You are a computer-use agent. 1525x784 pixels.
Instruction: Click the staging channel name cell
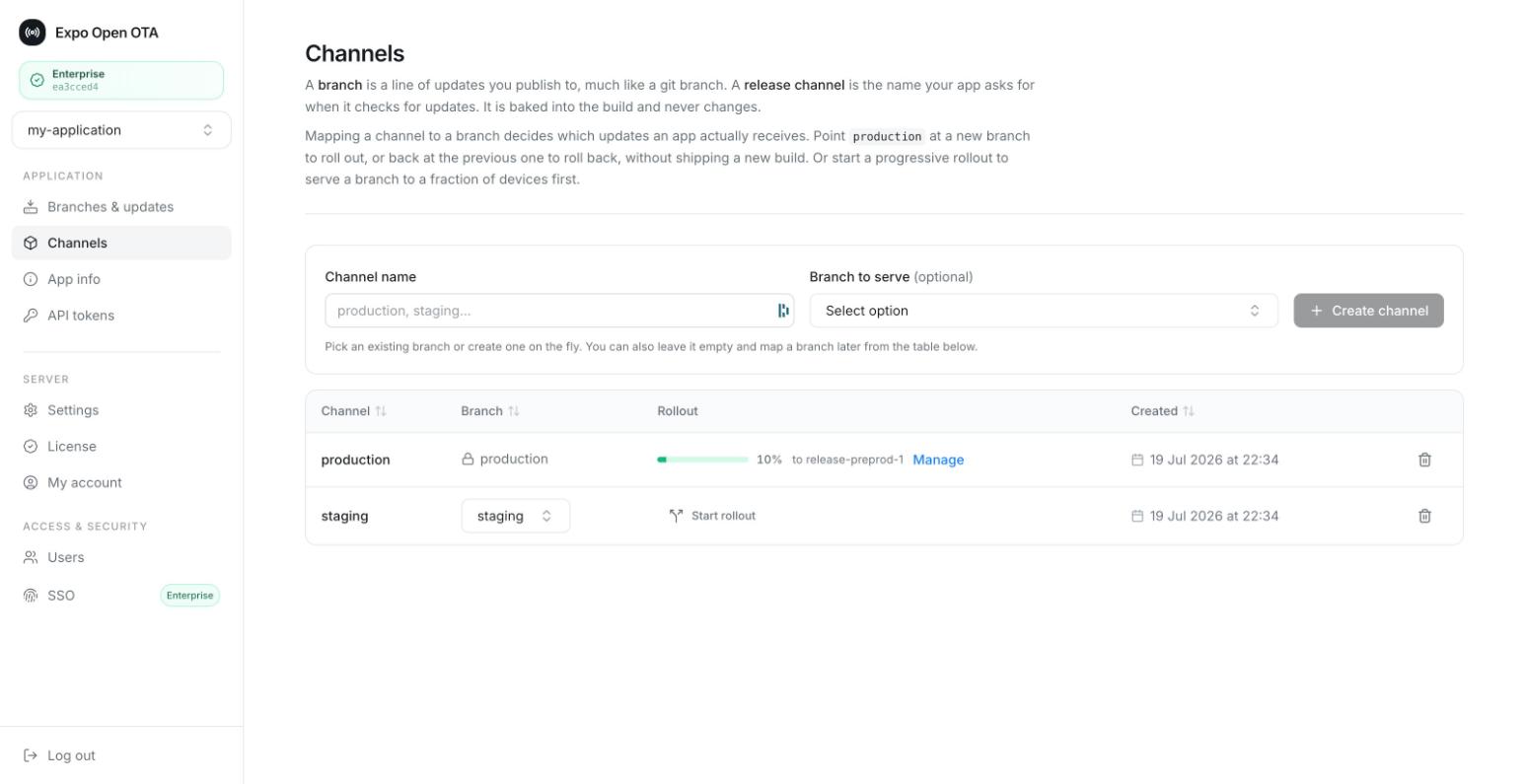point(345,516)
